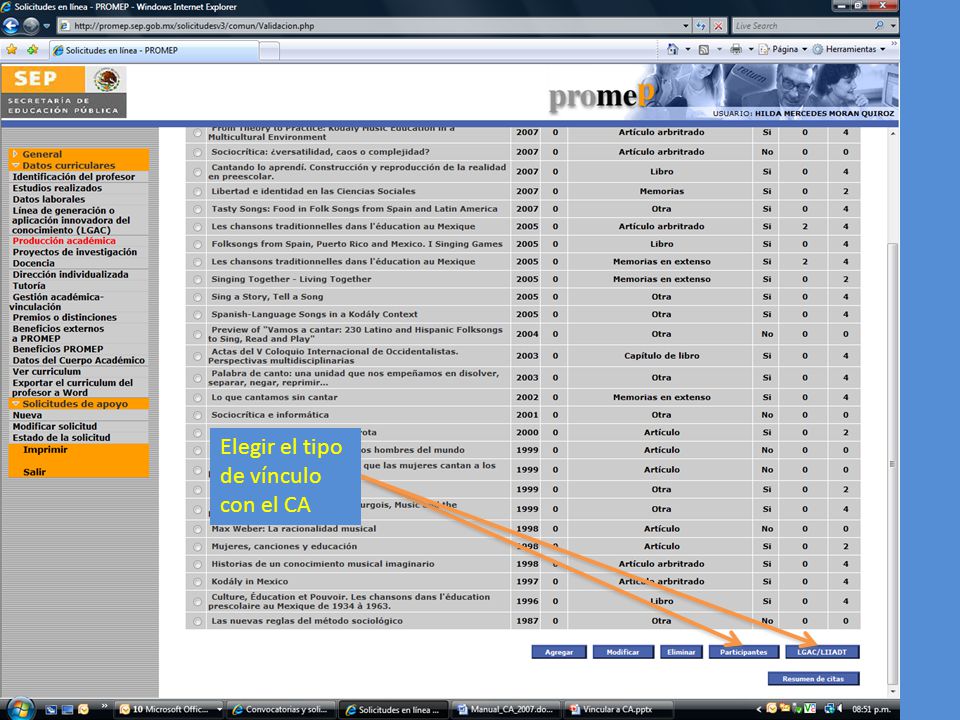Click the Agregar button
The width and height of the screenshot is (960, 720).
pos(559,652)
